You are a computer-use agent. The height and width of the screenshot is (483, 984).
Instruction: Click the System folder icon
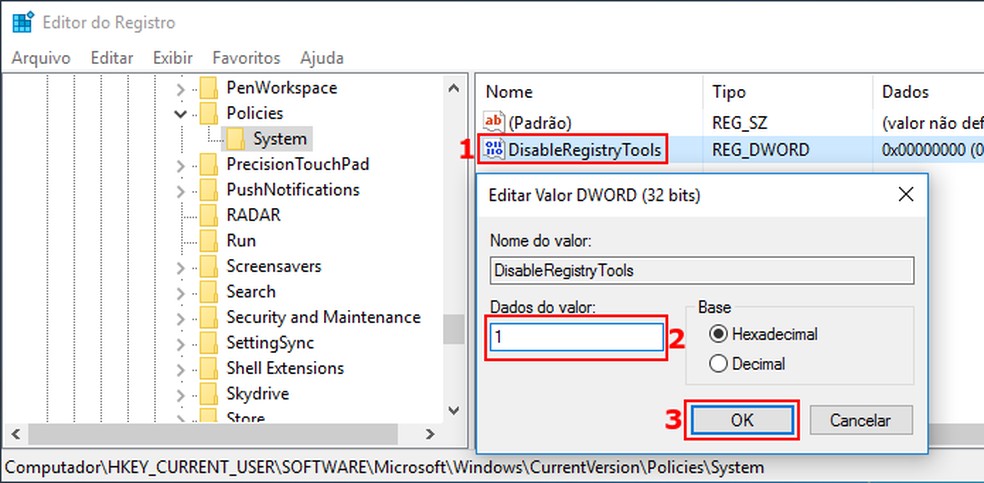click(x=235, y=139)
